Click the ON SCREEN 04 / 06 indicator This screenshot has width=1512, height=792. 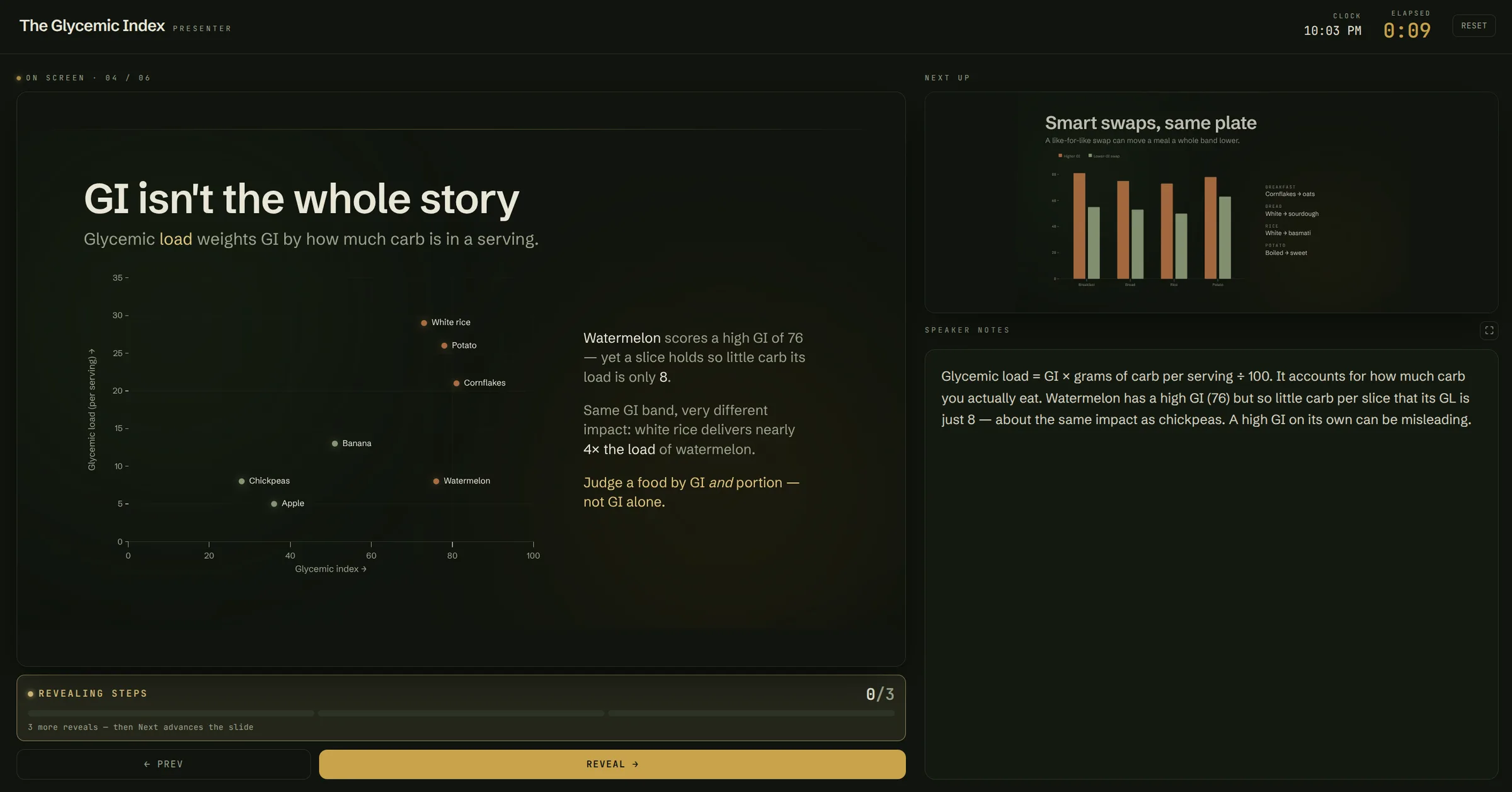tap(84, 78)
